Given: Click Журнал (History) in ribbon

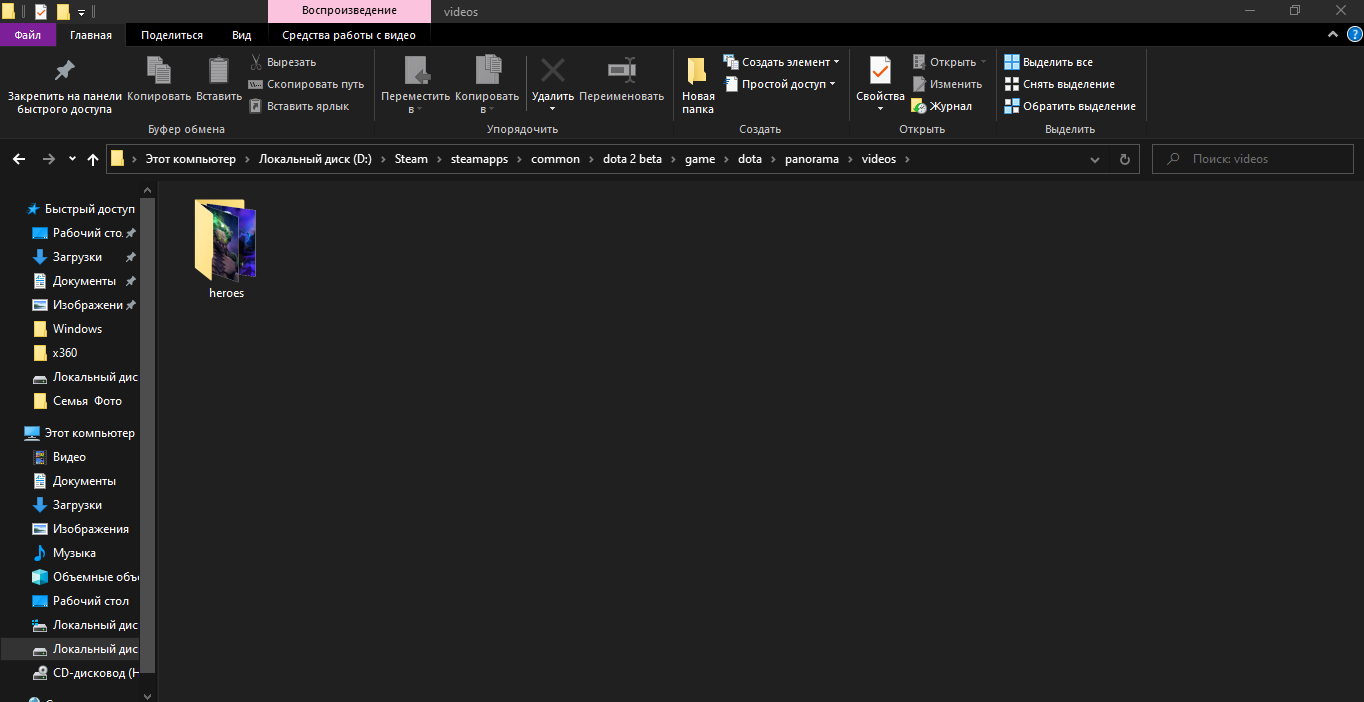Looking at the screenshot, I should coord(941,106).
